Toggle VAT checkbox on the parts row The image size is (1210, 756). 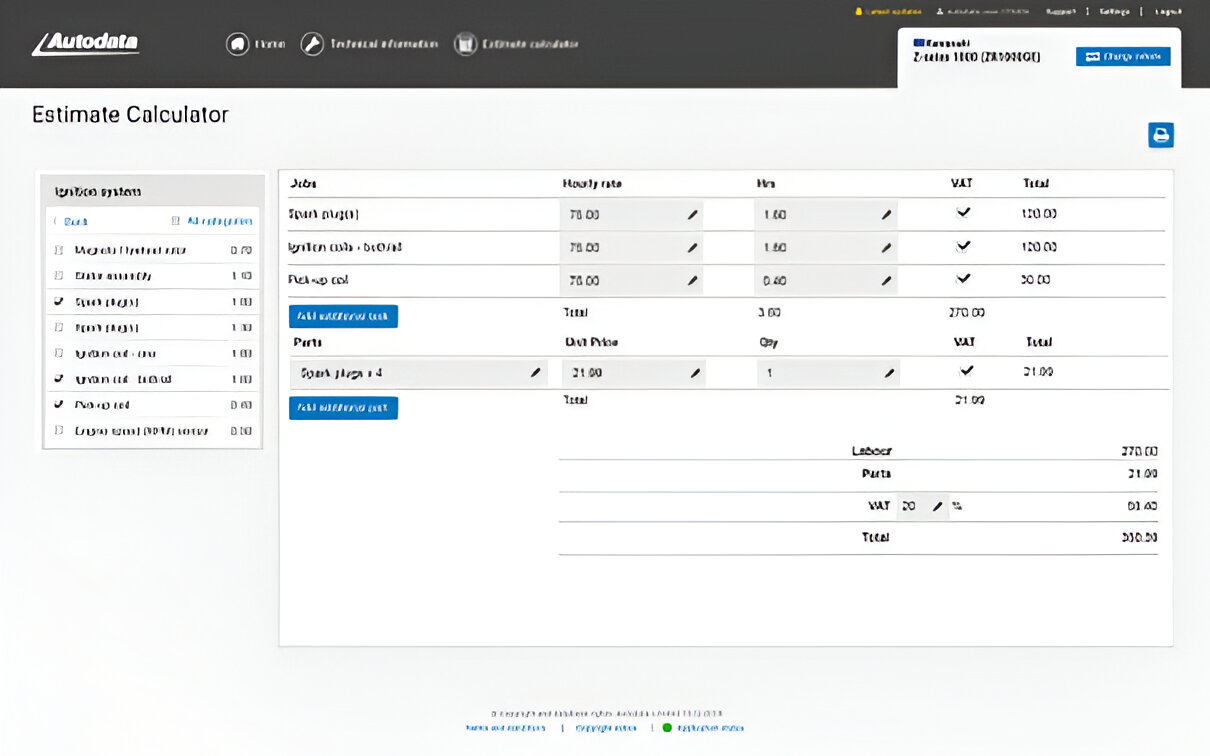click(x=965, y=371)
